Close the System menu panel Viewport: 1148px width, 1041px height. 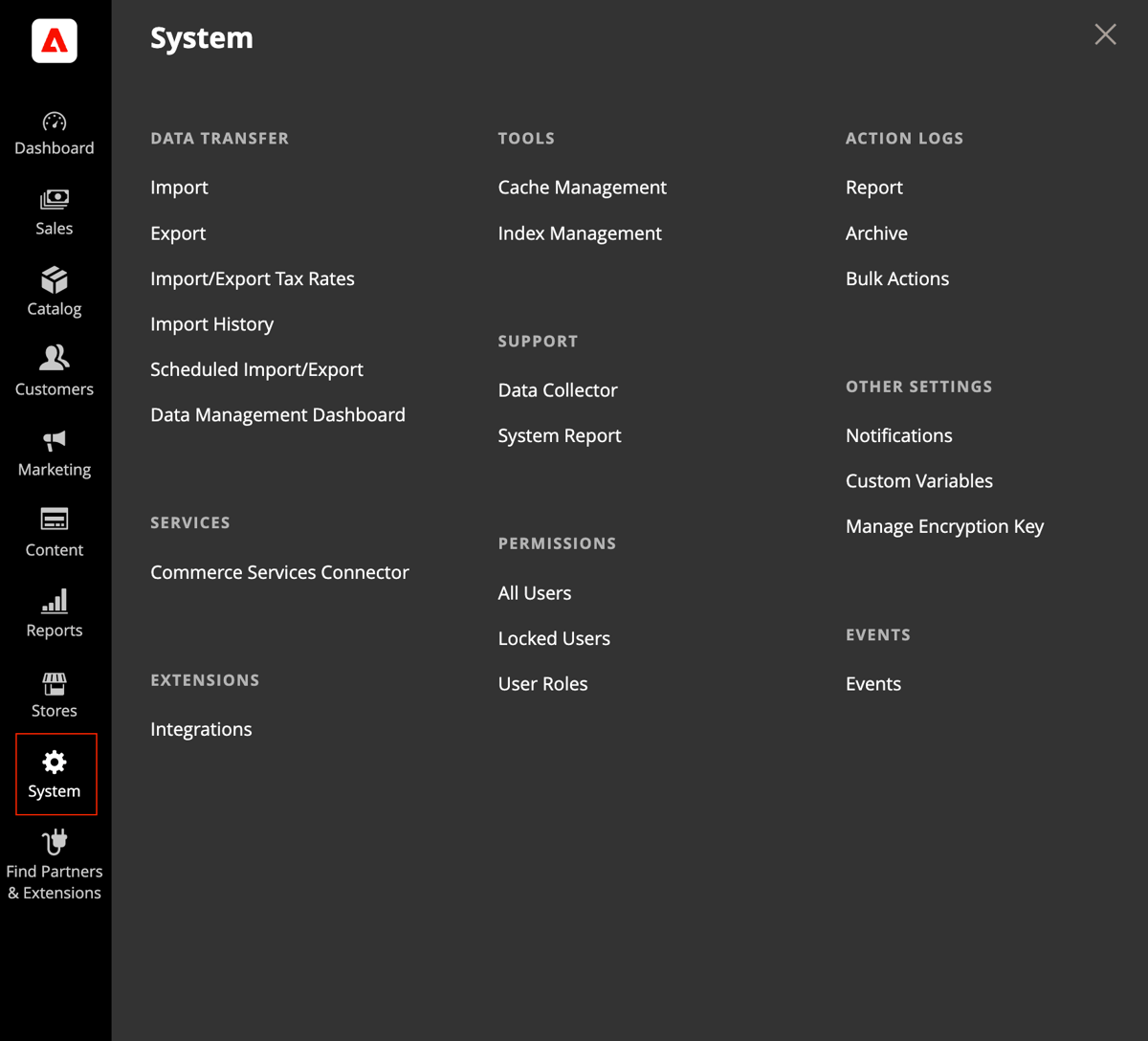pyautogui.click(x=1105, y=34)
